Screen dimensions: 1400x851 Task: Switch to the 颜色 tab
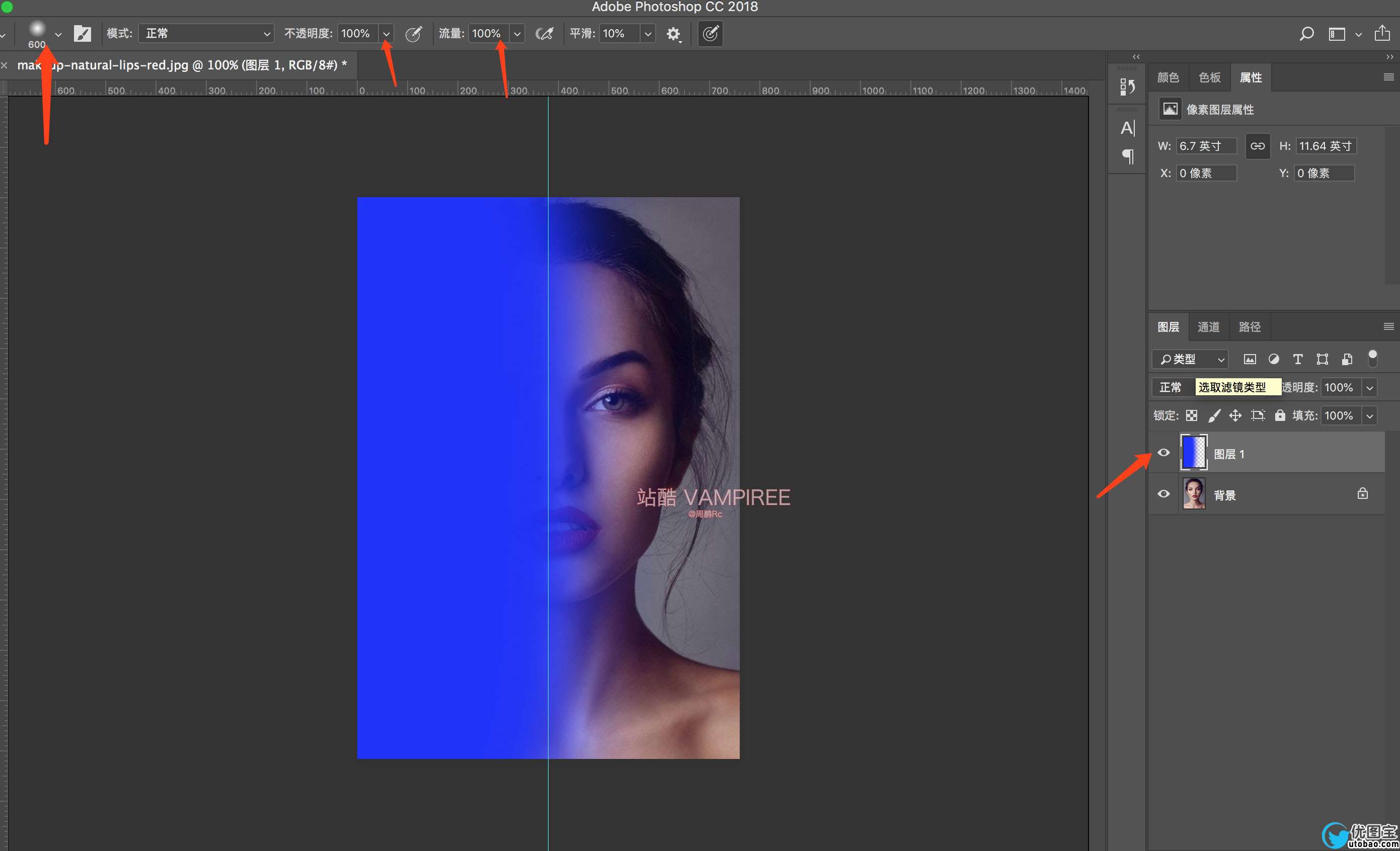1168,77
